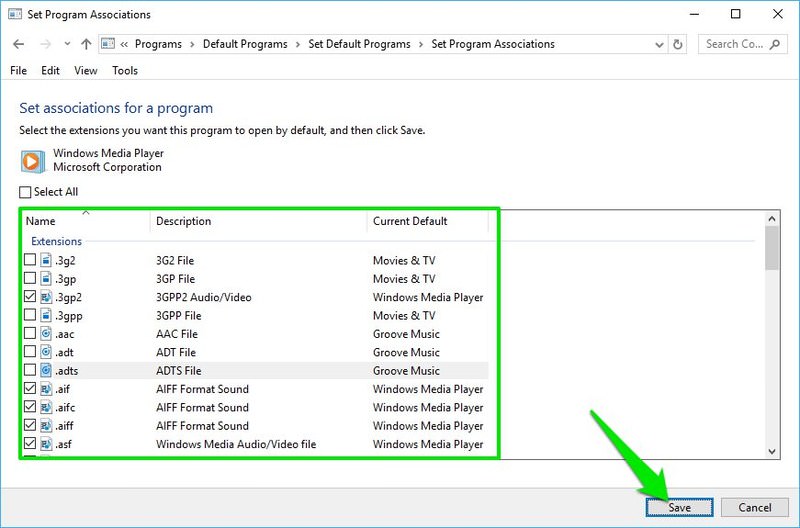Check the .3gpp extension checkbox
This screenshot has width=800, height=528.
[30, 315]
